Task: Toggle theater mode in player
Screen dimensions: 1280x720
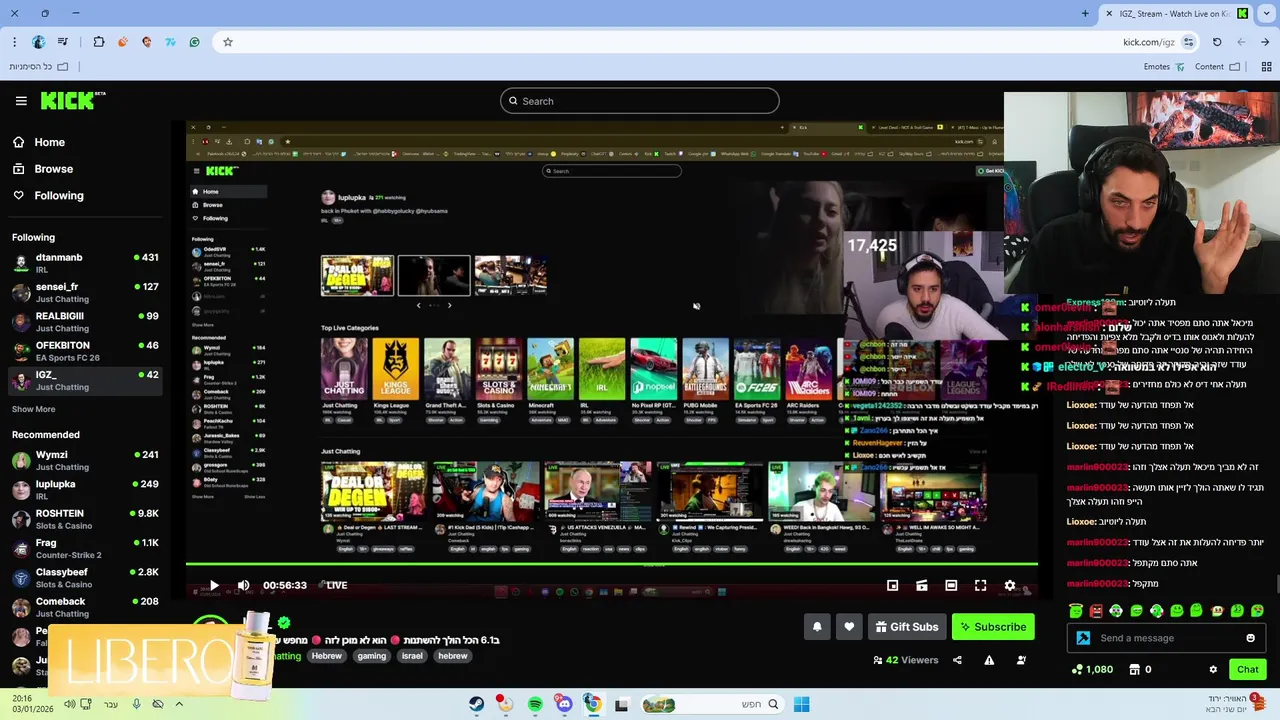Action: pyautogui.click(x=951, y=585)
